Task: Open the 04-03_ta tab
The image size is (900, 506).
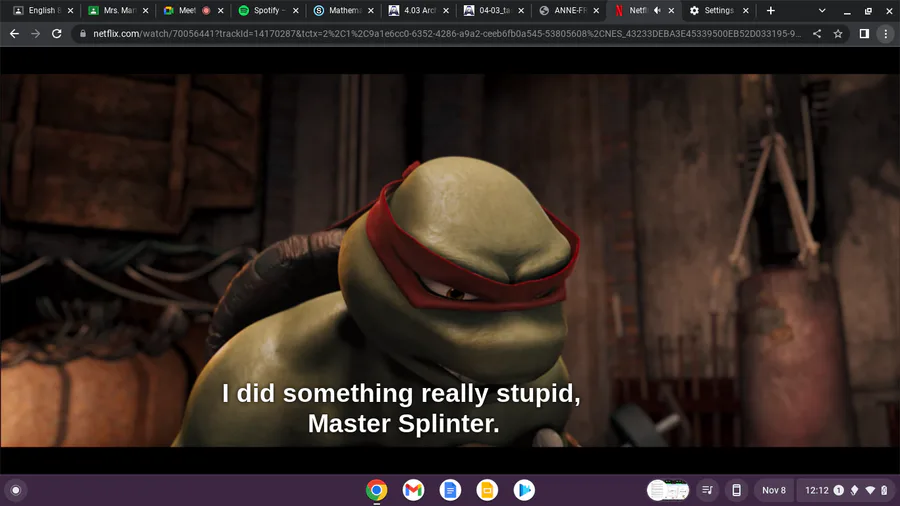Action: coord(494,10)
